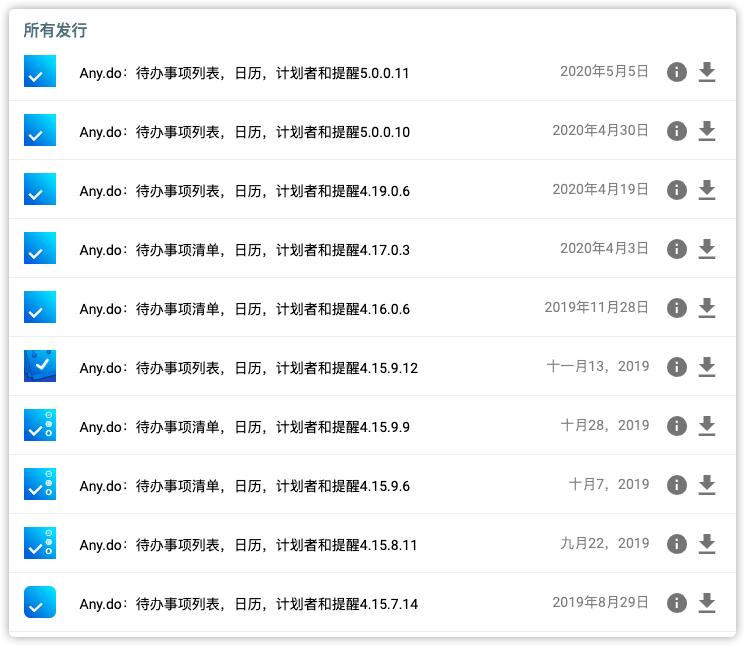Download Any.do version 4.16.0.6
The image size is (745, 646).
(707, 308)
